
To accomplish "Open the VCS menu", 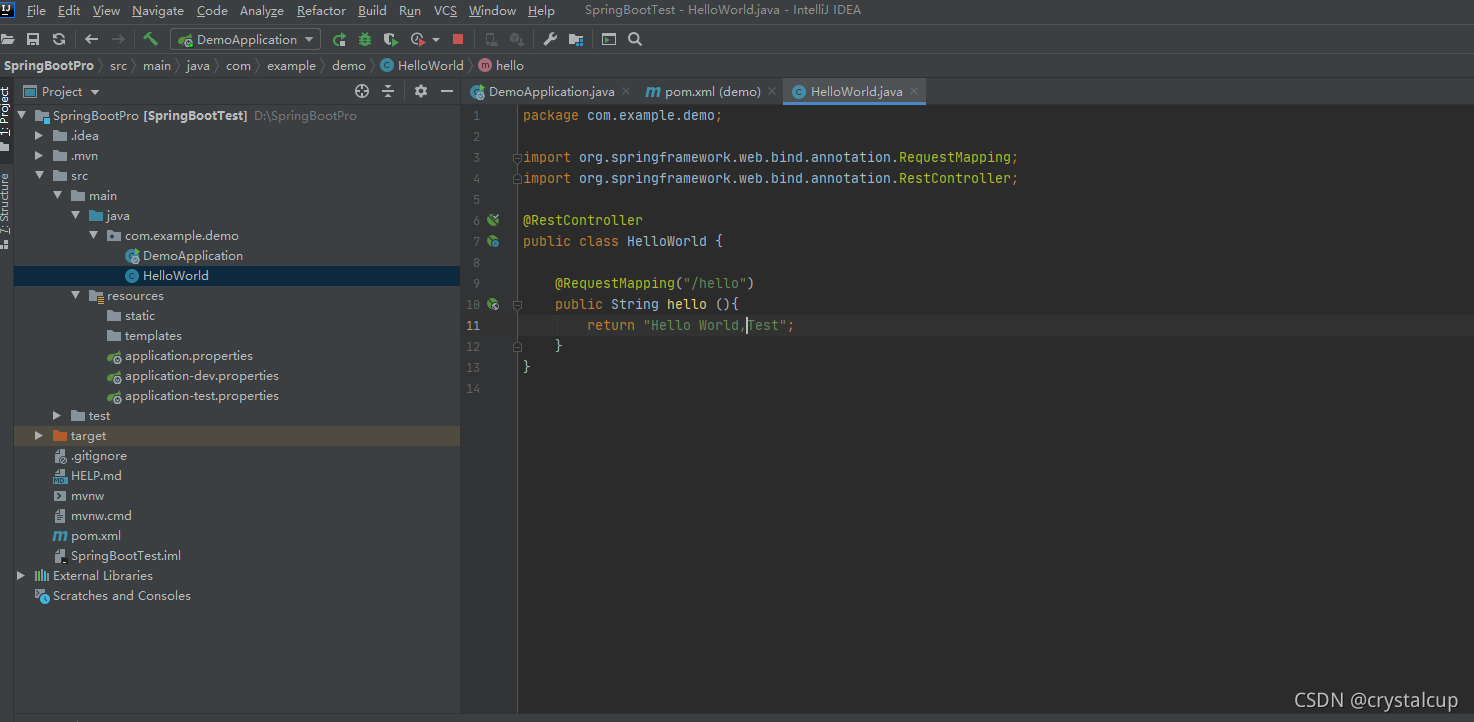I will tap(445, 10).
